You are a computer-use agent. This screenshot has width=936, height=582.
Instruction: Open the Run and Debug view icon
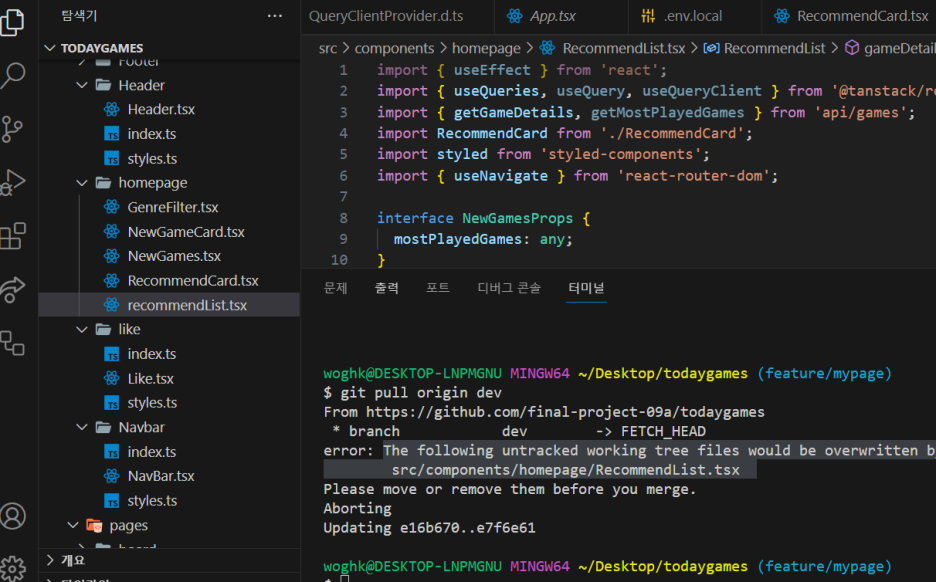pos(13,182)
